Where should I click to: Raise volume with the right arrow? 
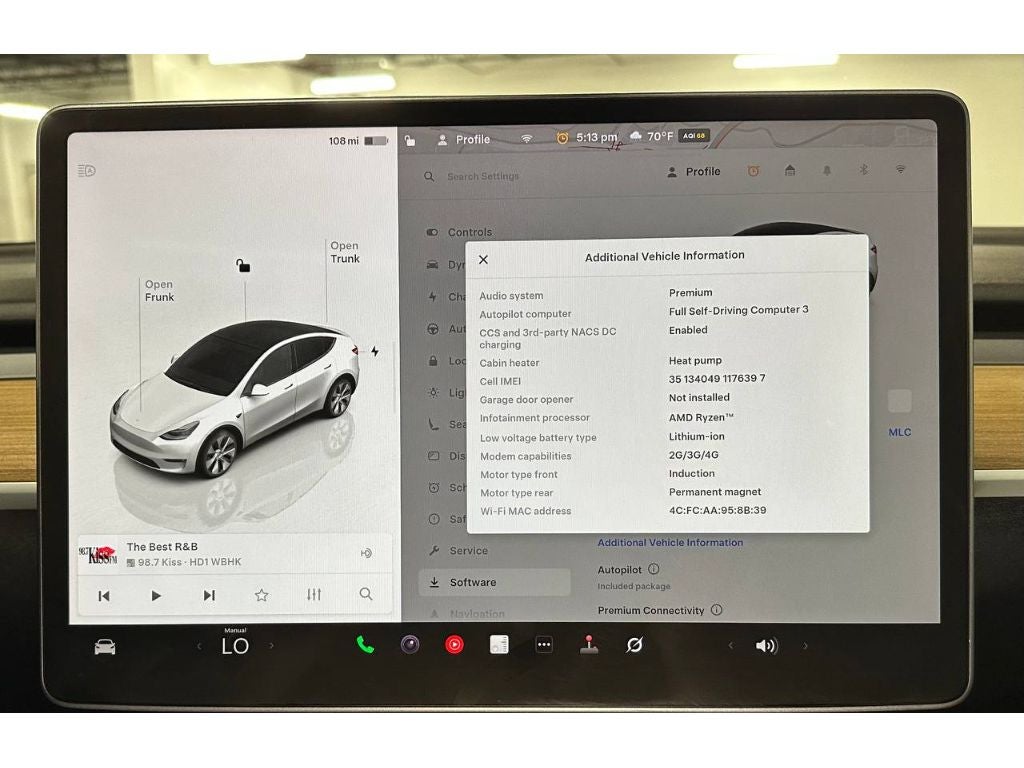(x=805, y=646)
